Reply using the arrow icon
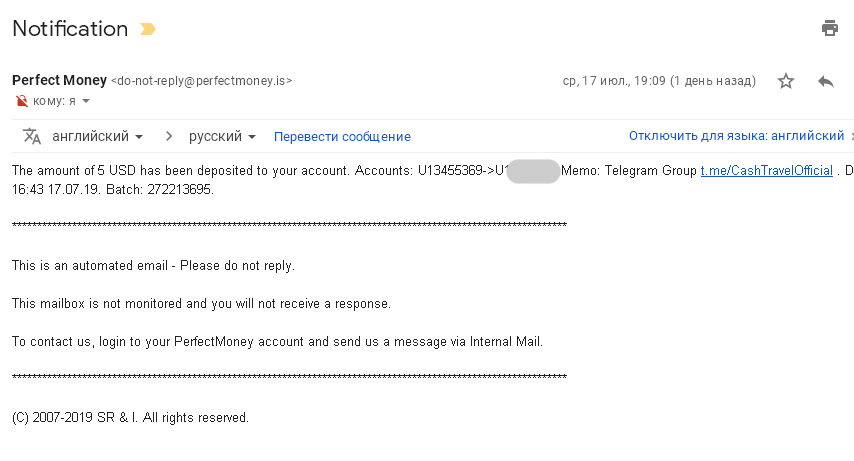854x461 pixels. [826, 82]
